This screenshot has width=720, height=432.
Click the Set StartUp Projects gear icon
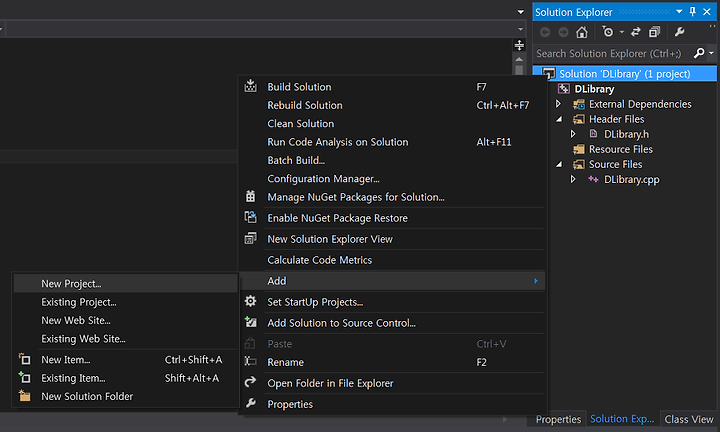250,301
